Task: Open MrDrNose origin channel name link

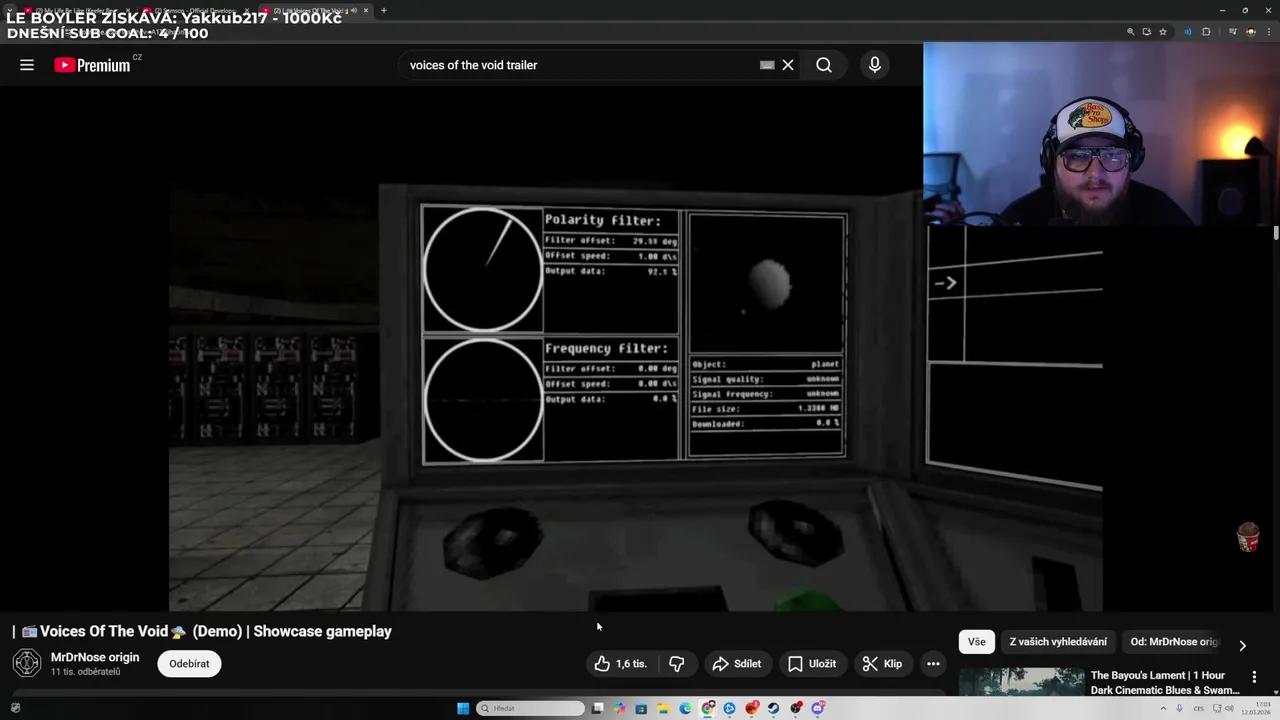Action: click(x=95, y=657)
